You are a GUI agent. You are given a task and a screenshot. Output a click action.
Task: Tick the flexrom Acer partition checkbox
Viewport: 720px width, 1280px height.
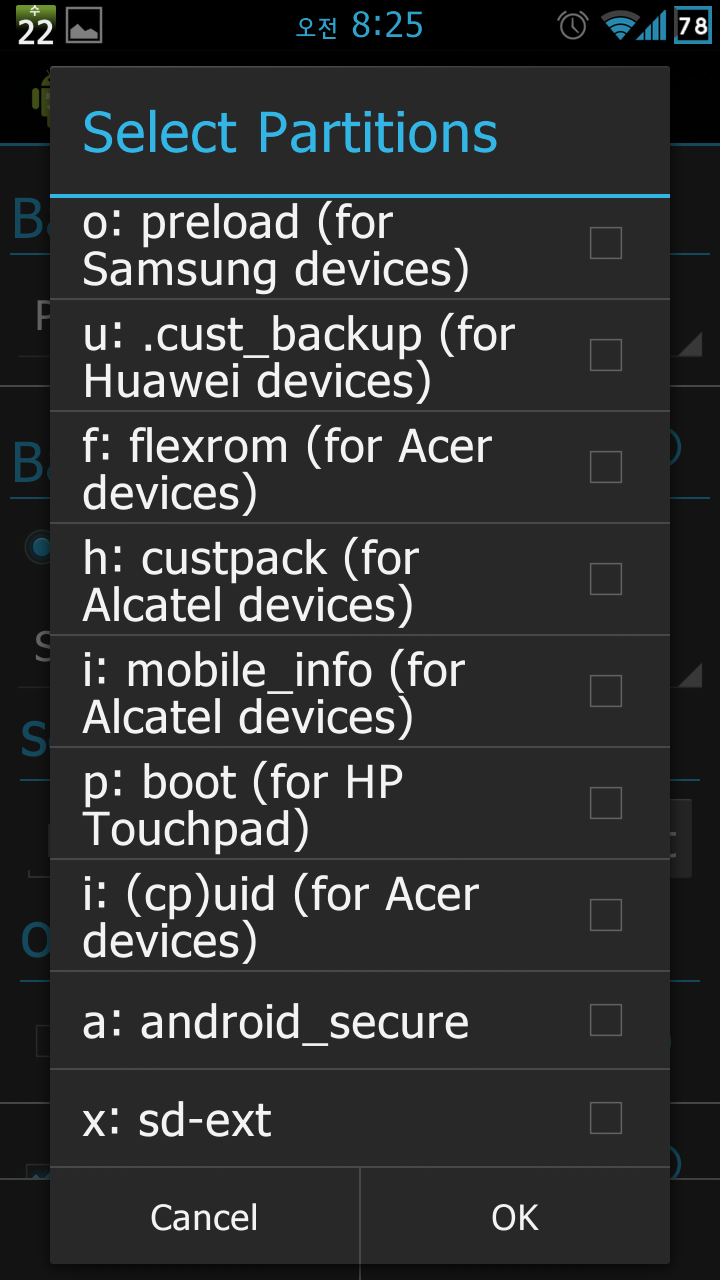point(606,467)
